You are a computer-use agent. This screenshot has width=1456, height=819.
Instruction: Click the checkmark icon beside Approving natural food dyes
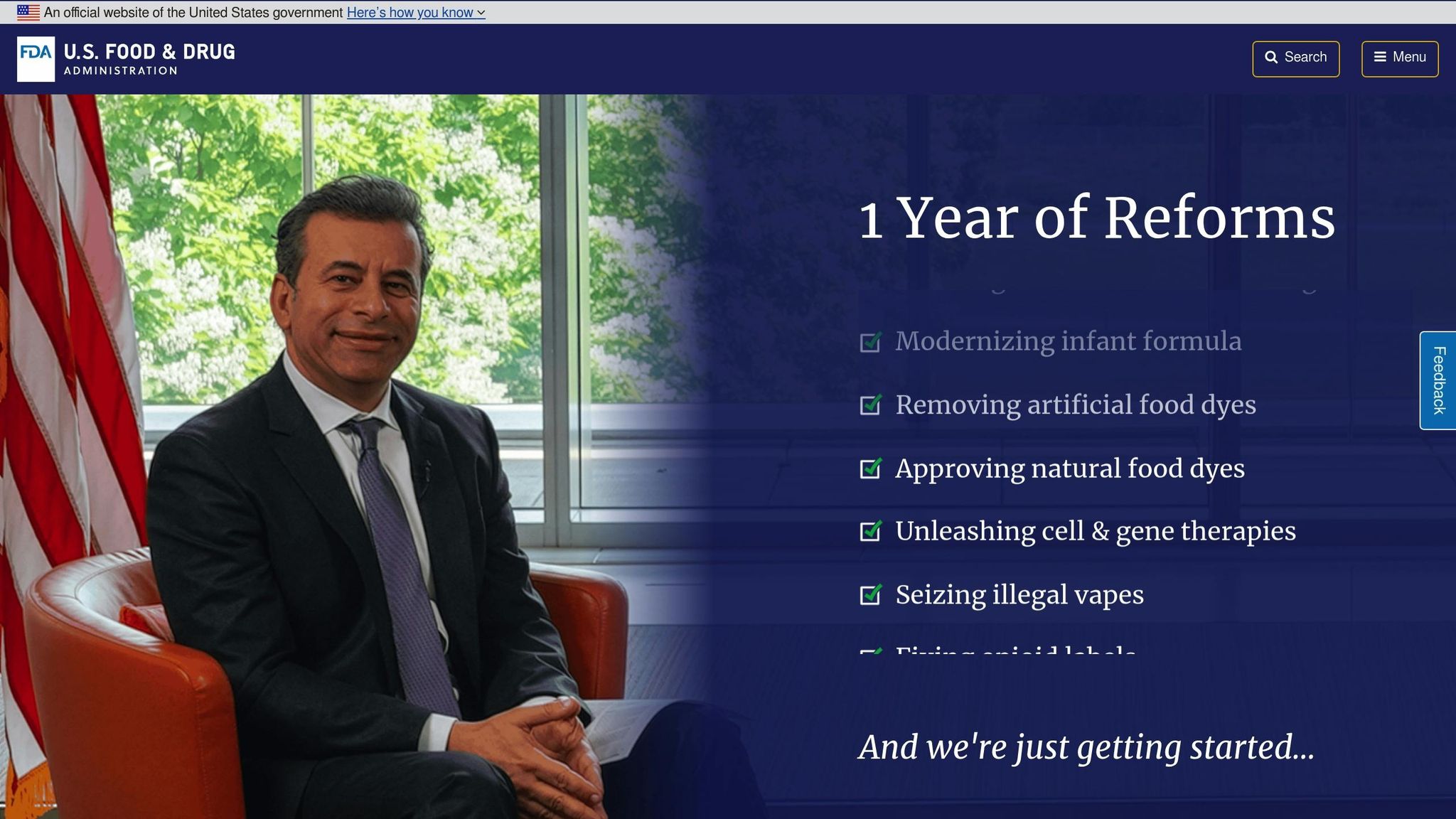pyautogui.click(x=870, y=469)
